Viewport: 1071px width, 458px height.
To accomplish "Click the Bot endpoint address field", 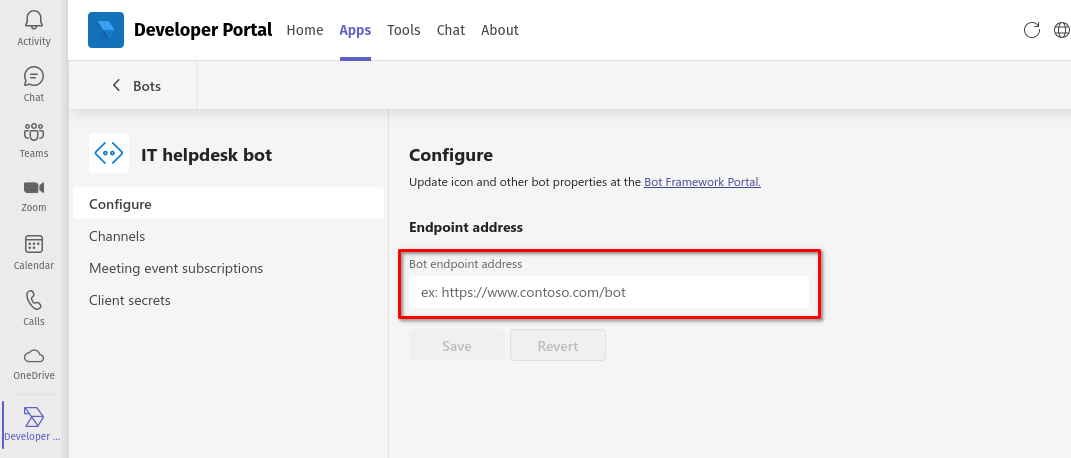I will point(609,292).
